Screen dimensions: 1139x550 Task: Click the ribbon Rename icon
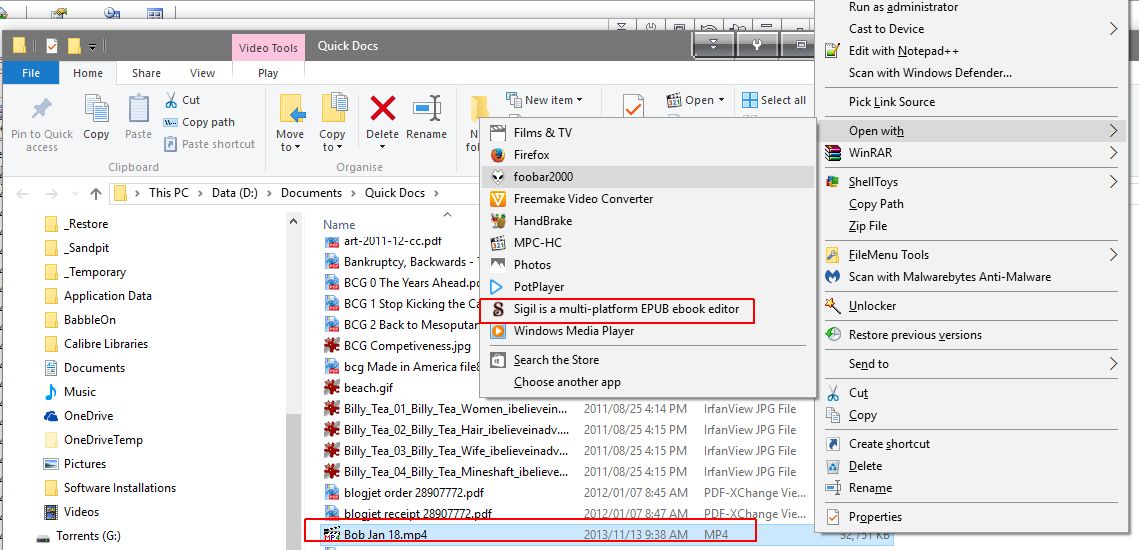[427, 108]
